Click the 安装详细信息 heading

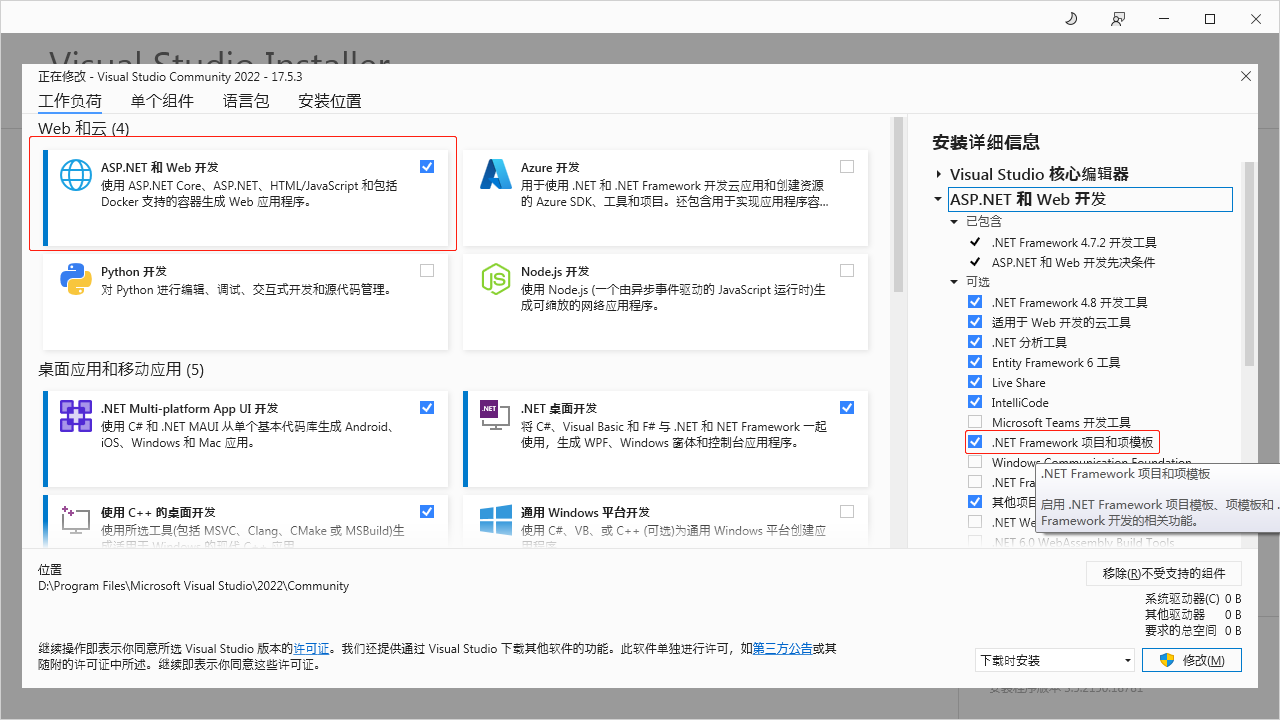986,142
